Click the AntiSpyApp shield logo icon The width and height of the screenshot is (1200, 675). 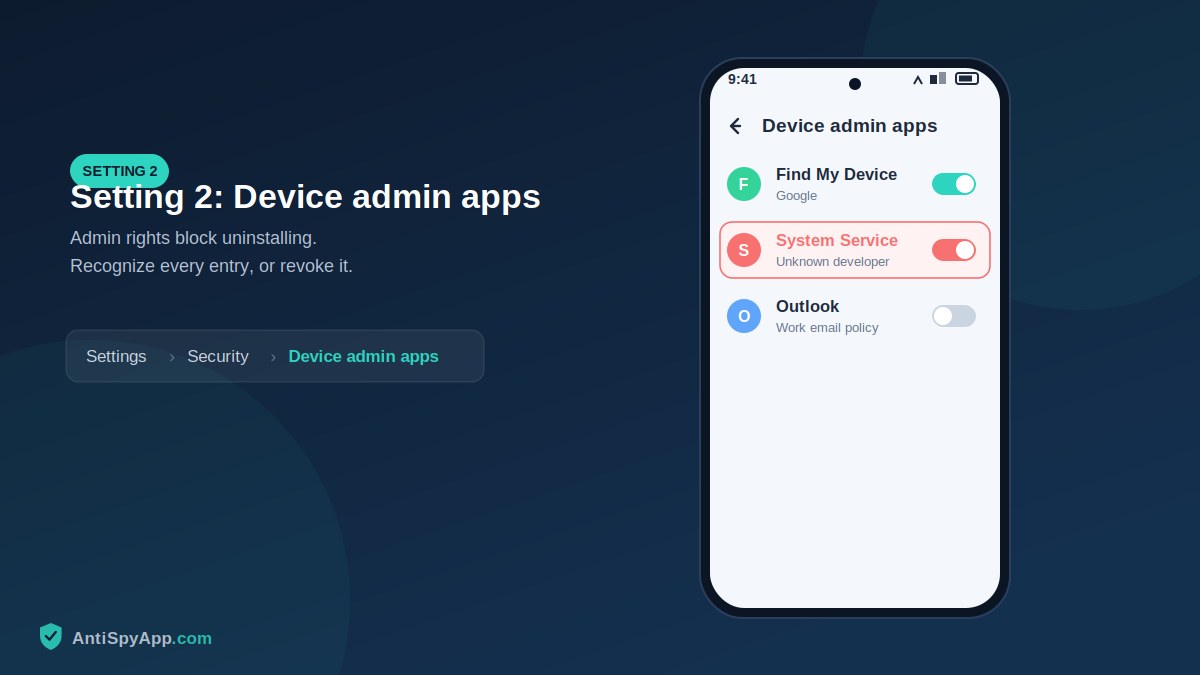51,637
